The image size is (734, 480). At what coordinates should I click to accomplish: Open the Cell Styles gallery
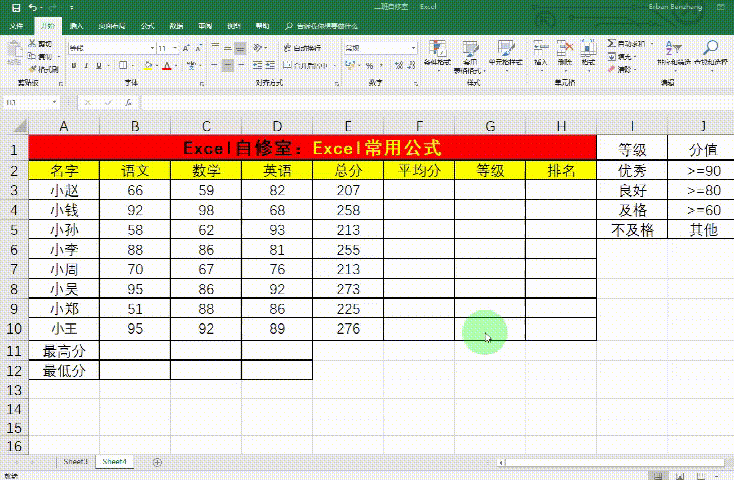click(x=506, y=54)
